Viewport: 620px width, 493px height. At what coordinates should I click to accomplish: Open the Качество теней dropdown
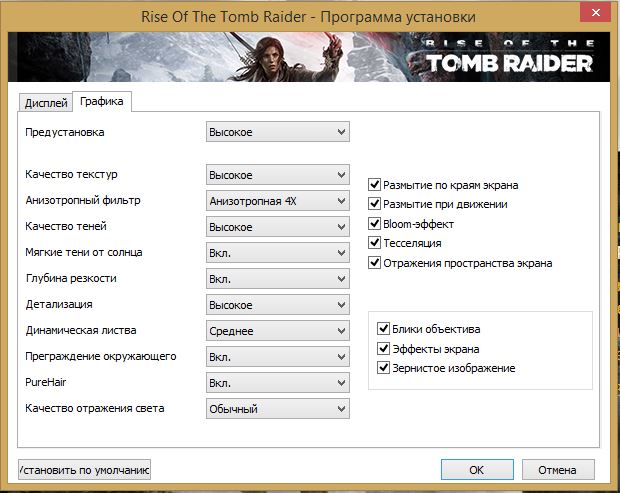tap(278, 227)
